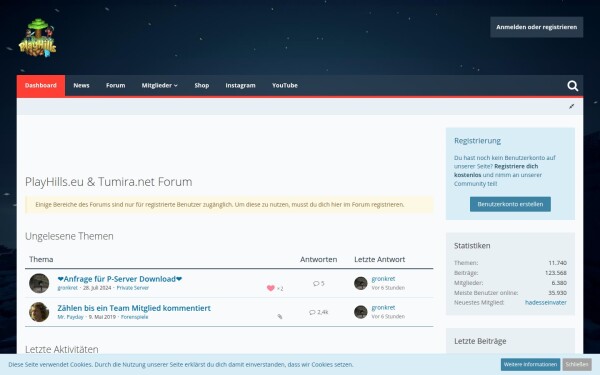Click the Ungelesene Themen heading
600x375 pixels.
(x=69, y=236)
